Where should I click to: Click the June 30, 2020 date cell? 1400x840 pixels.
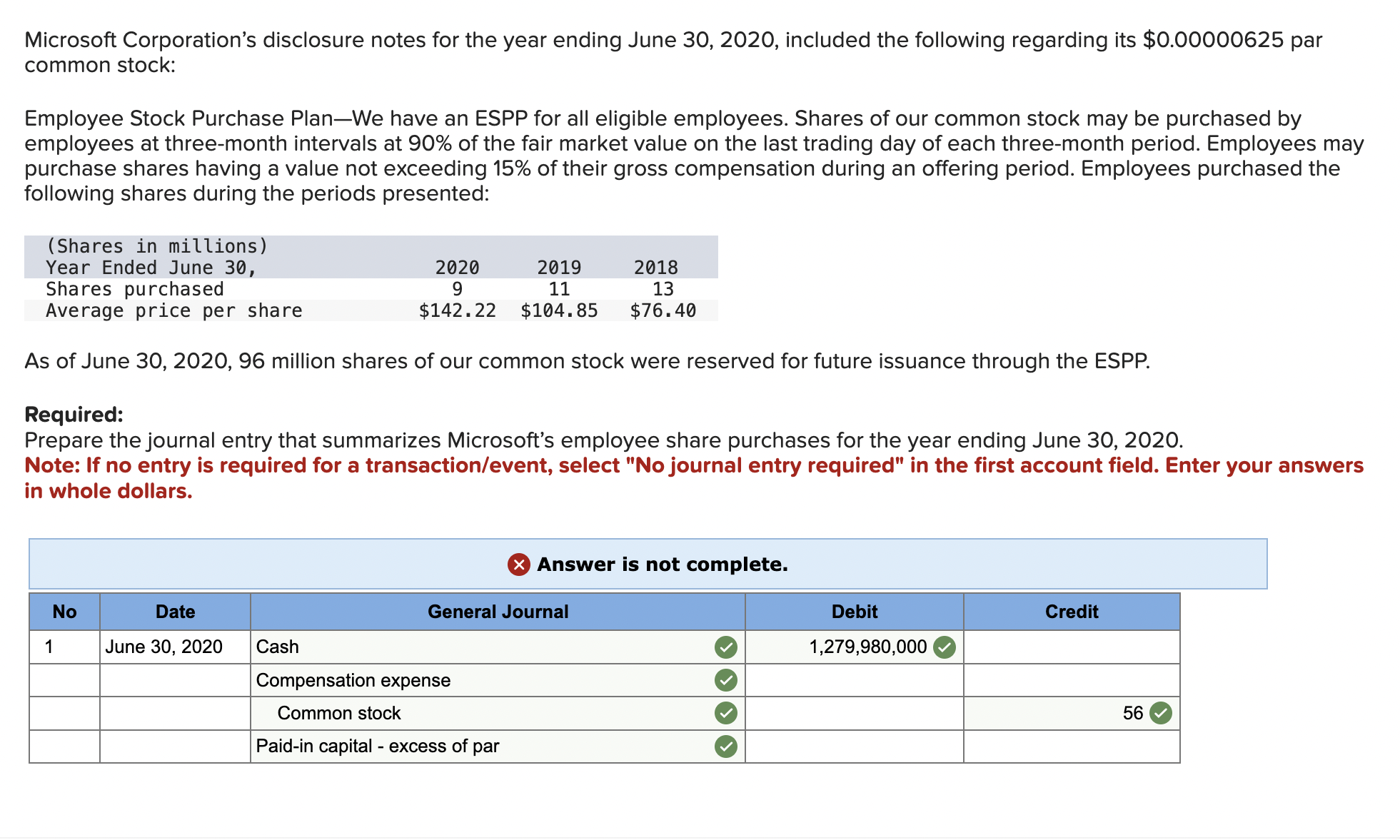pos(175,647)
